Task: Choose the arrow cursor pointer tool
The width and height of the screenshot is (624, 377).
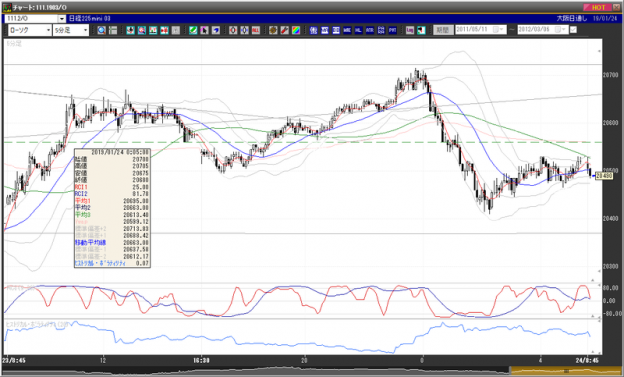Action: tap(204, 30)
